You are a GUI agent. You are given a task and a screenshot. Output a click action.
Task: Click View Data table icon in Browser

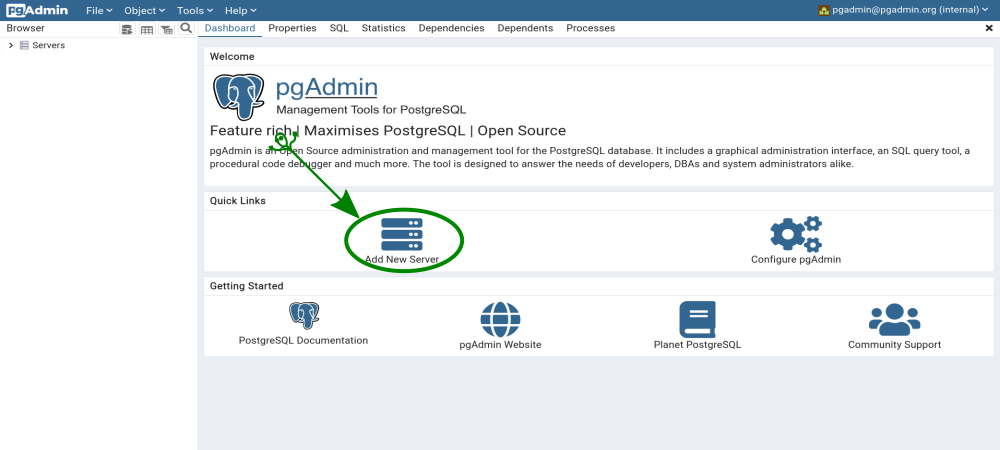pyautogui.click(x=147, y=29)
